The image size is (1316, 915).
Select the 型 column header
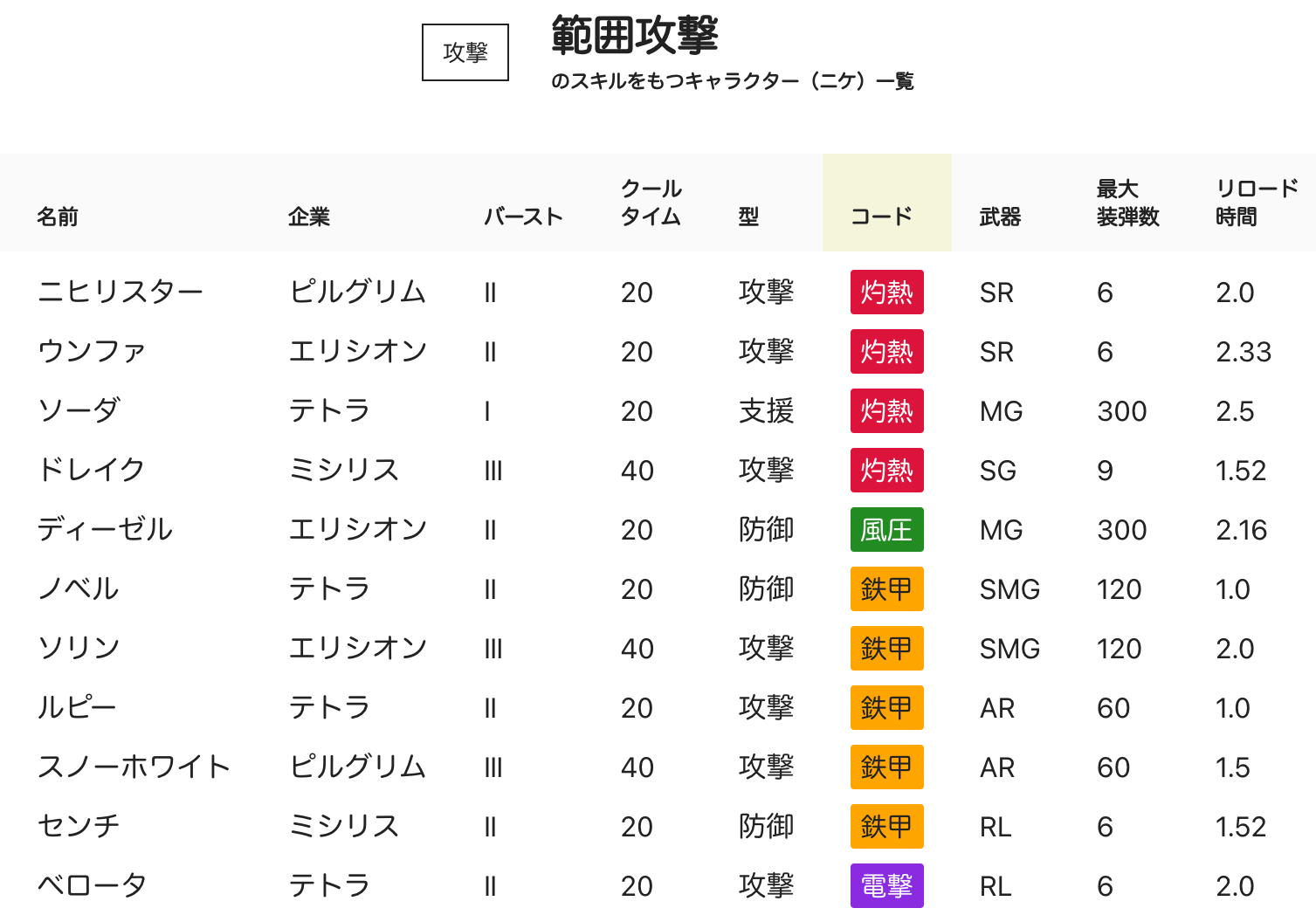(x=748, y=216)
